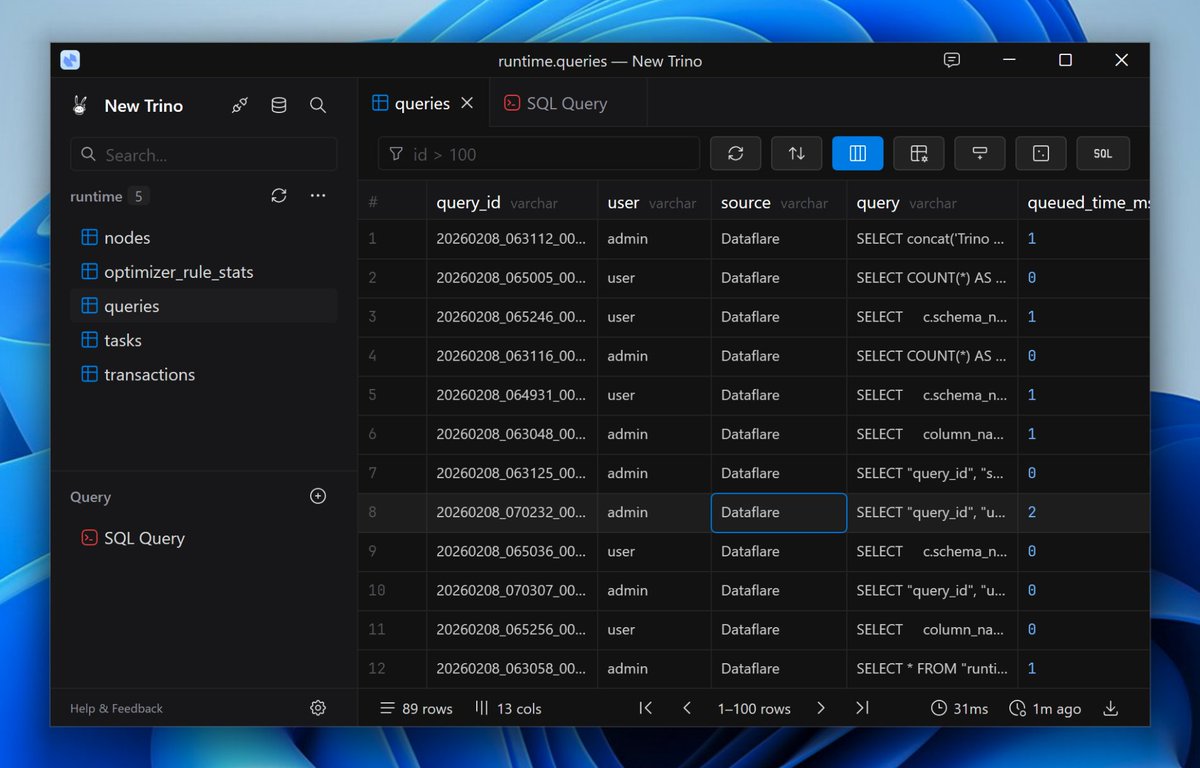Click the SQL toolbar button
The image size is (1200, 768).
click(1102, 153)
